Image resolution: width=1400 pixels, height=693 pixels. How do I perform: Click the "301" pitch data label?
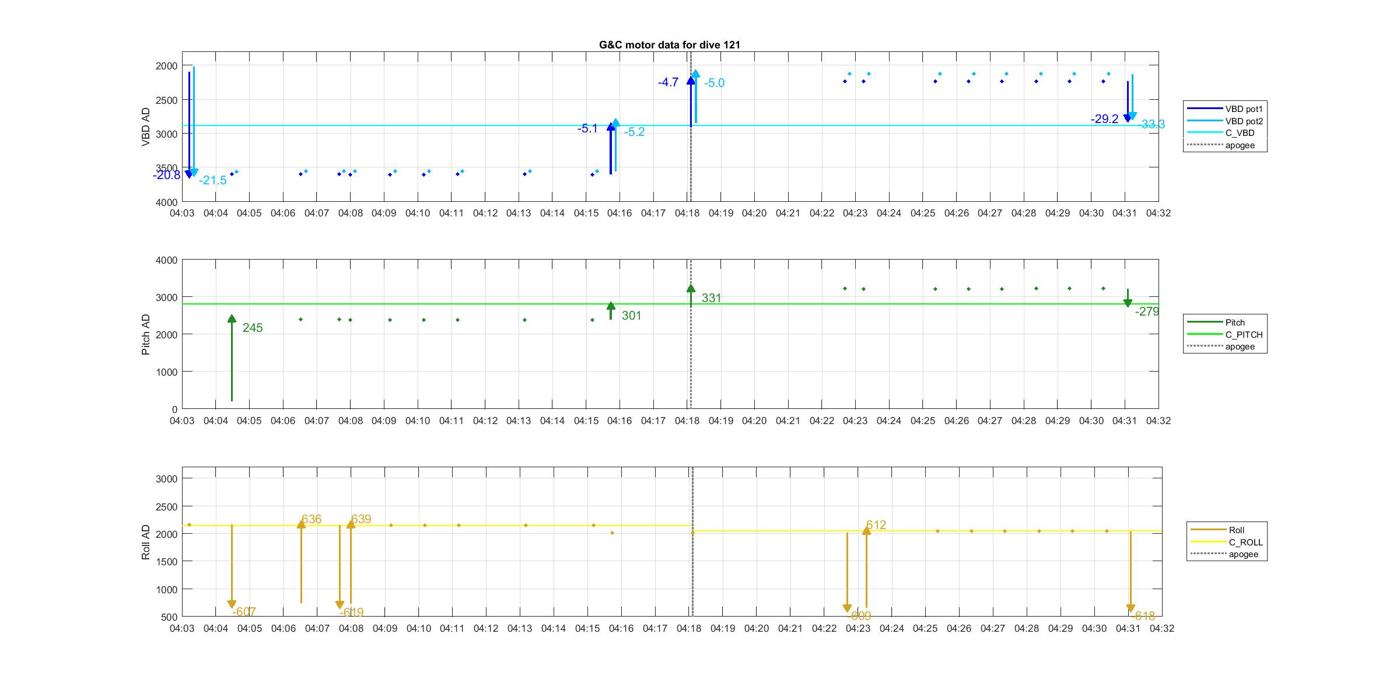(x=631, y=315)
